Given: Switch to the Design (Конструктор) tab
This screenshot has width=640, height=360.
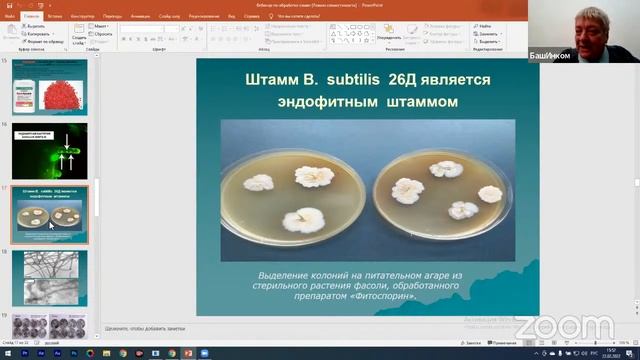Looking at the screenshot, I should [82, 16].
